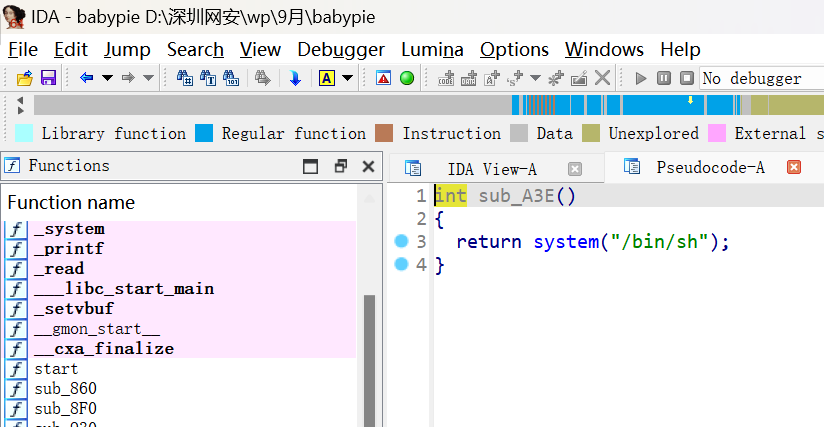Click the Open file toolbar icon
Image resolution: width=824 pixels, height=427 pixels.
point(25,78)
